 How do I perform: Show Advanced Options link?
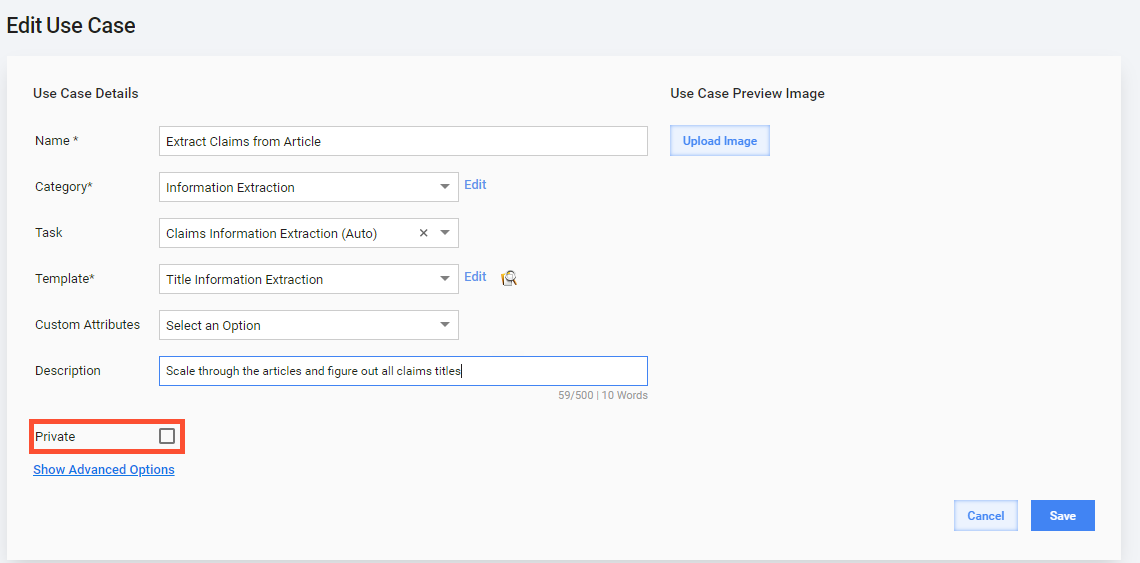coord(104,469)
